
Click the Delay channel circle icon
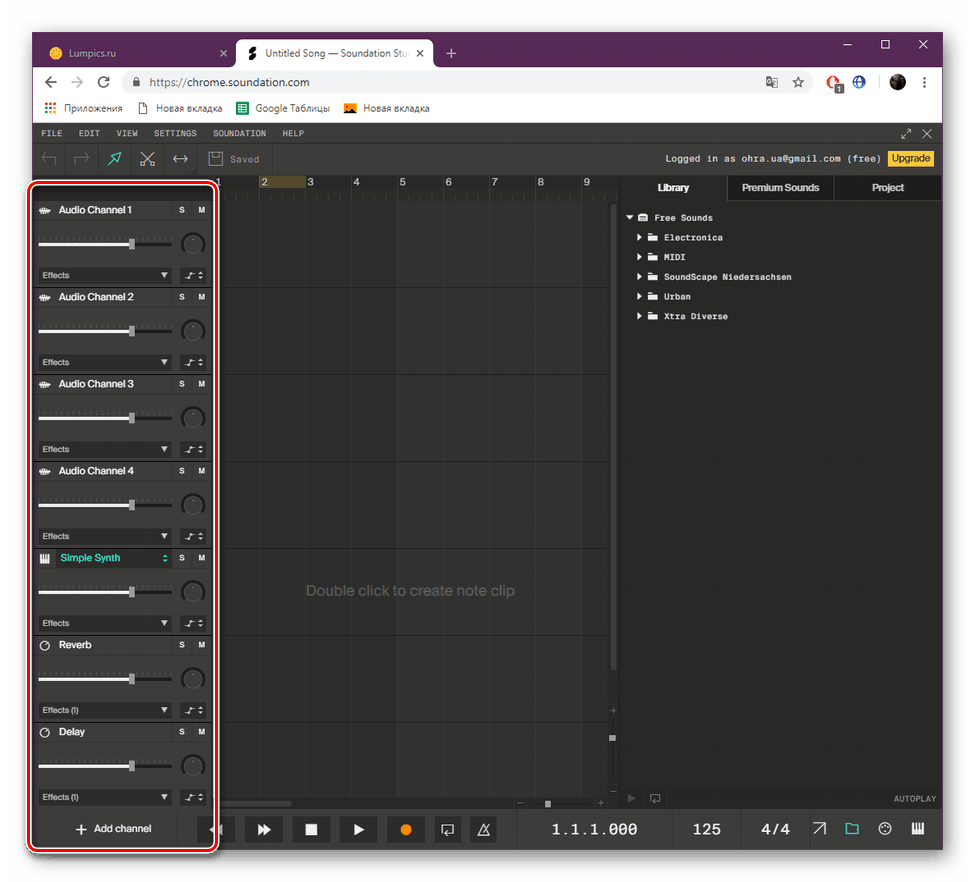point(45,733)
